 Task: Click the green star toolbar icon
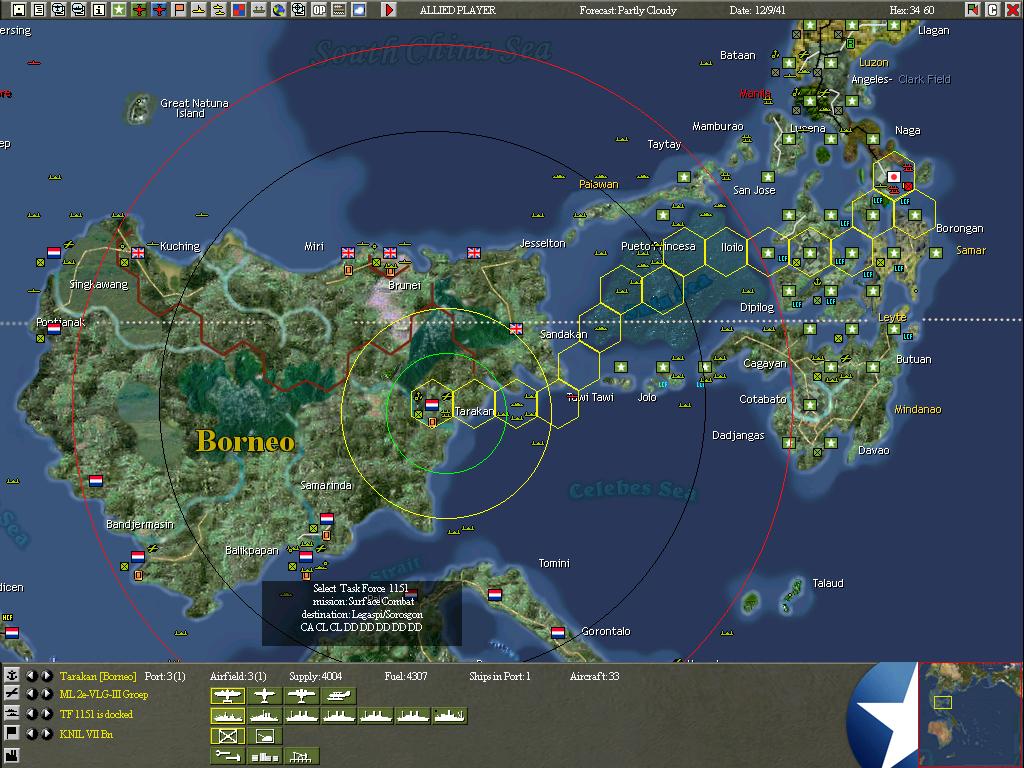pos(119,9)
